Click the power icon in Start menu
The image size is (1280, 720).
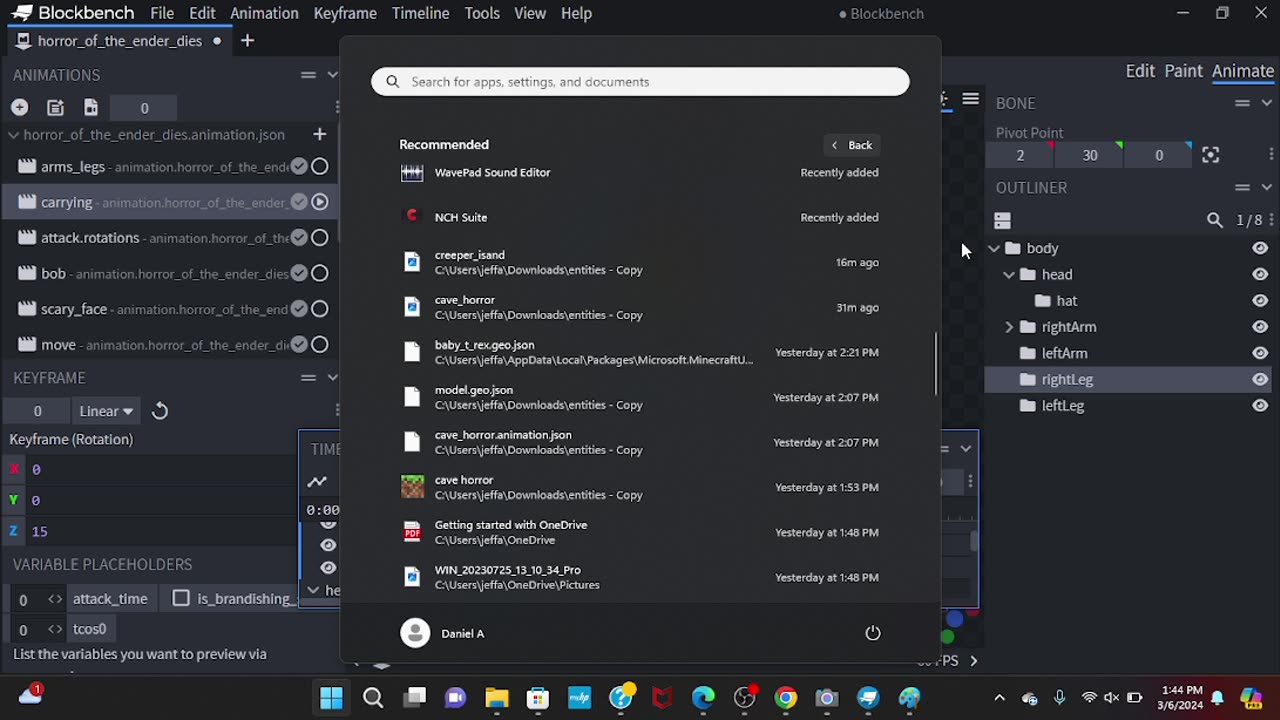pyautogui.click(x=873, y=633)
